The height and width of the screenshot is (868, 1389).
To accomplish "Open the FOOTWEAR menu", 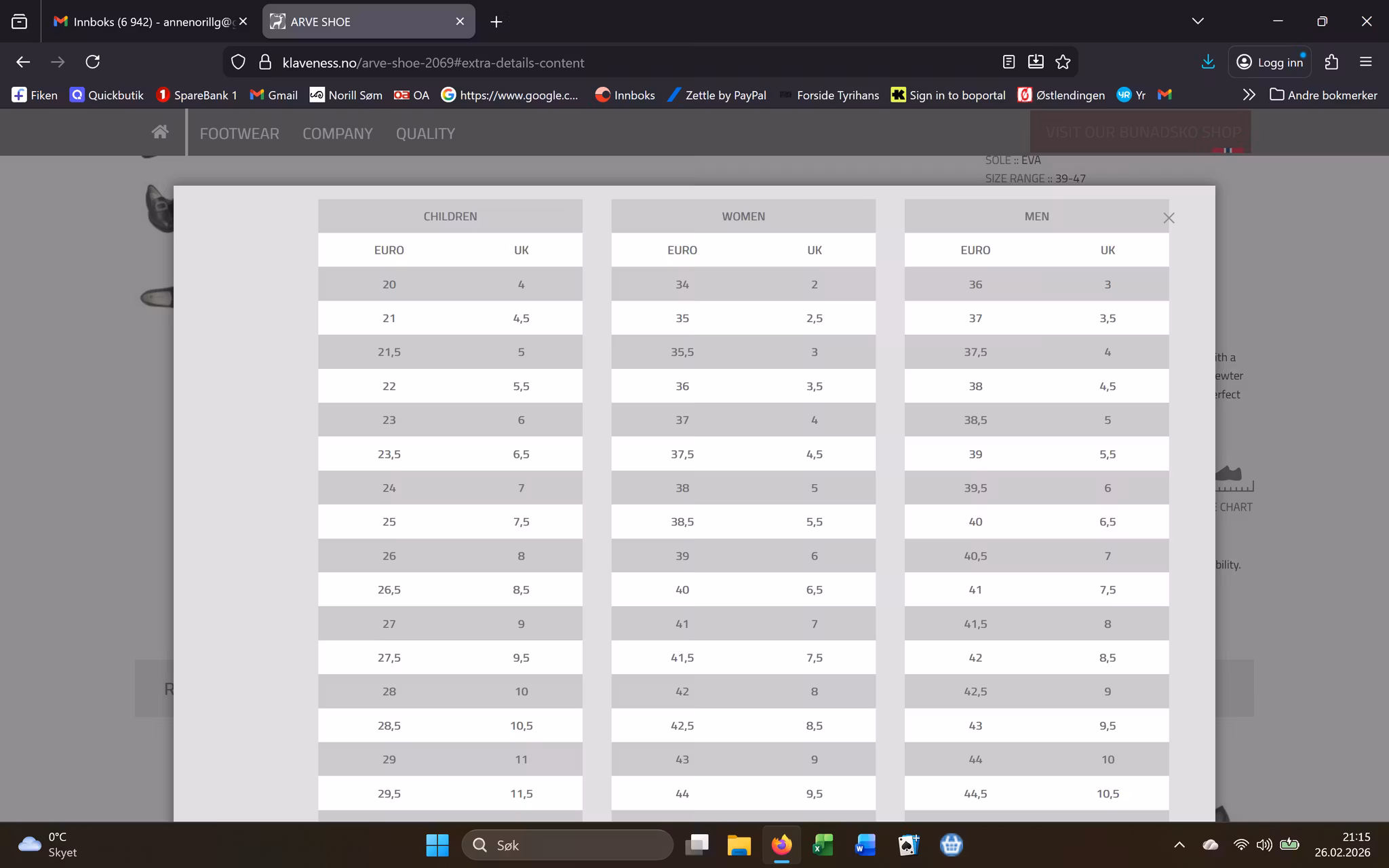I will pyautogui.click(x=239, y=134).
